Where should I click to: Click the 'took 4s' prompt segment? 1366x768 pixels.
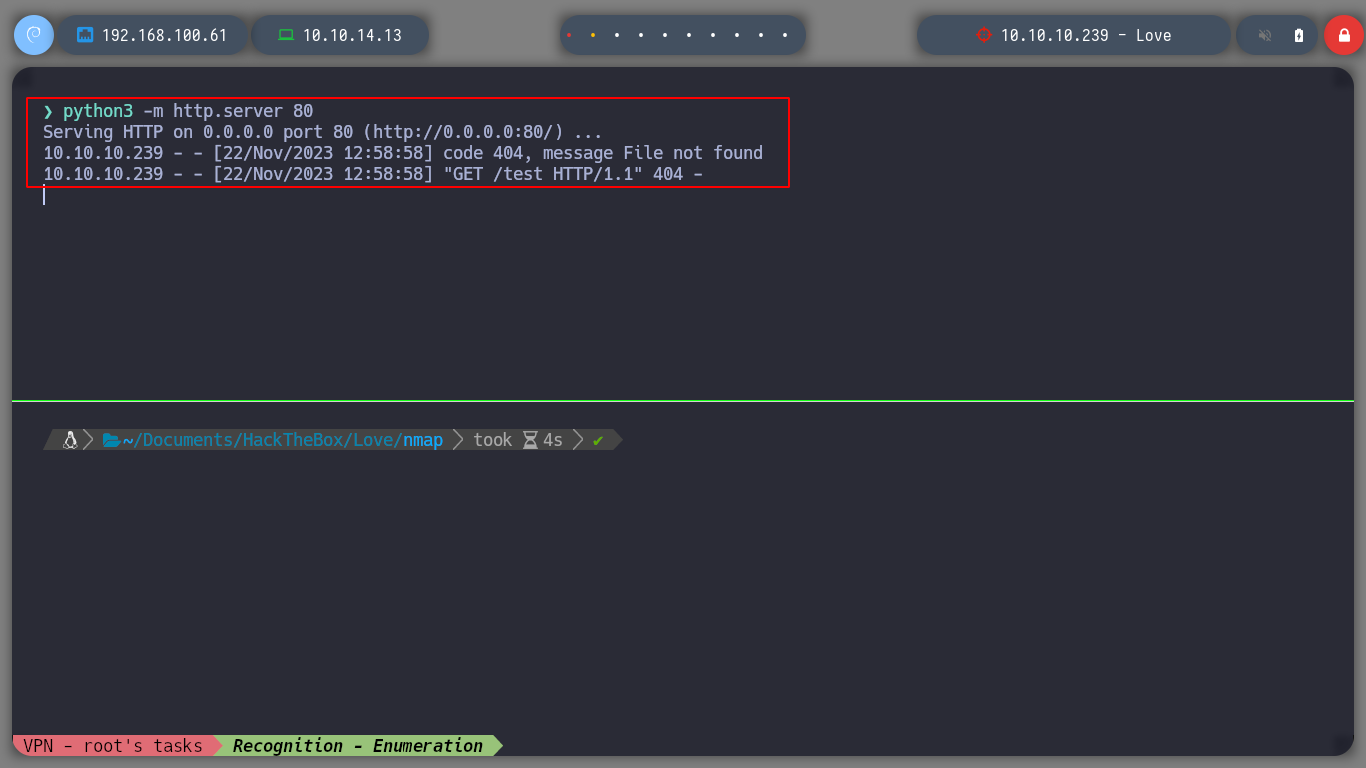[518, 440]
